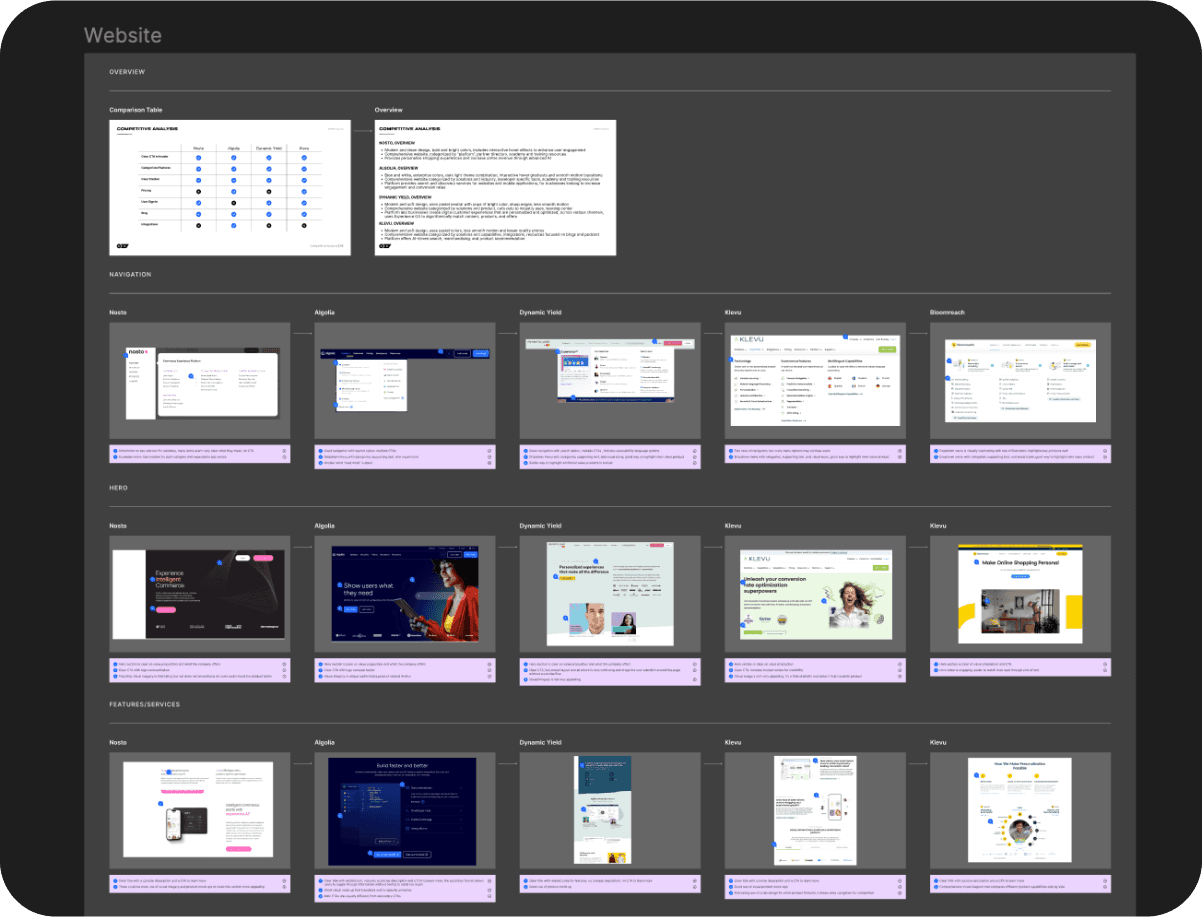The image size is (1202, 917).
Task: Click the Dynamic Yield label in Navigation section
Action: tap(539, 312)
